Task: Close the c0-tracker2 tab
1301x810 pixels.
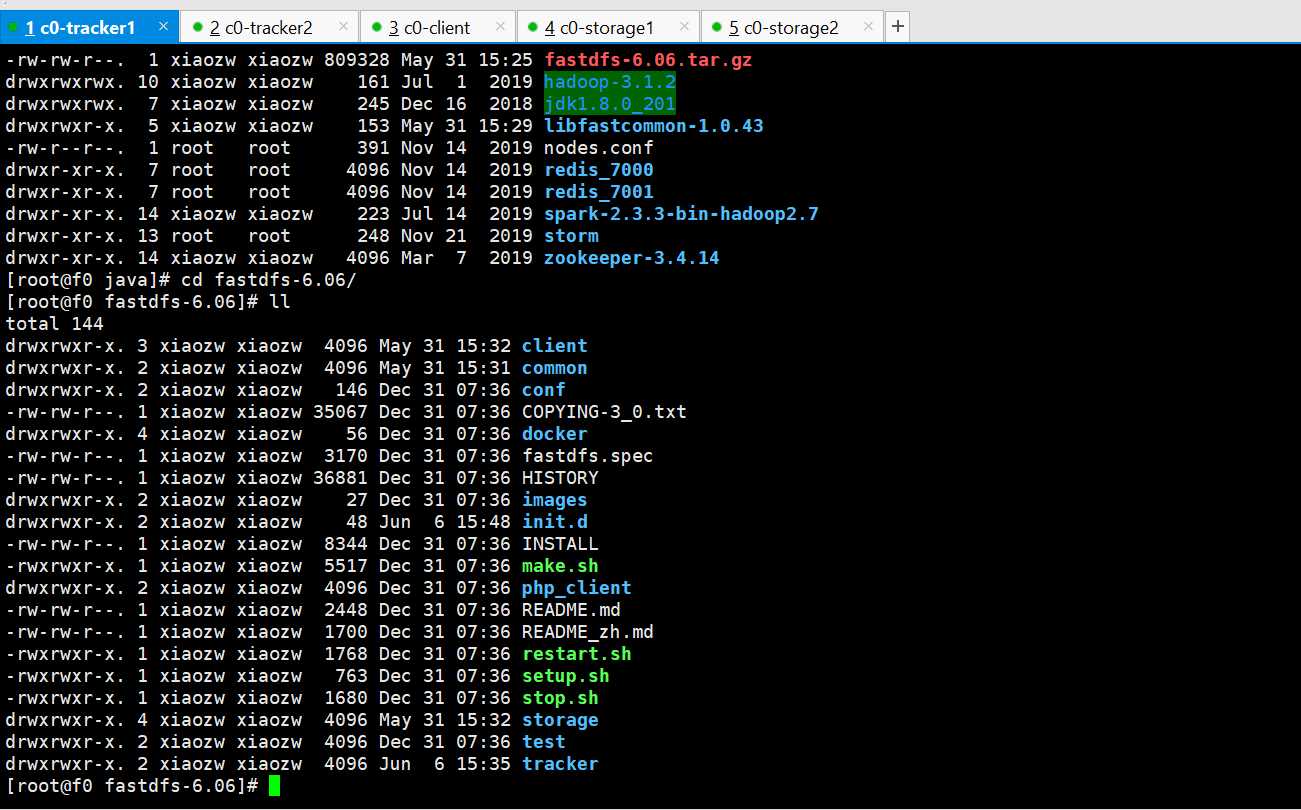Action: (343, 27)
